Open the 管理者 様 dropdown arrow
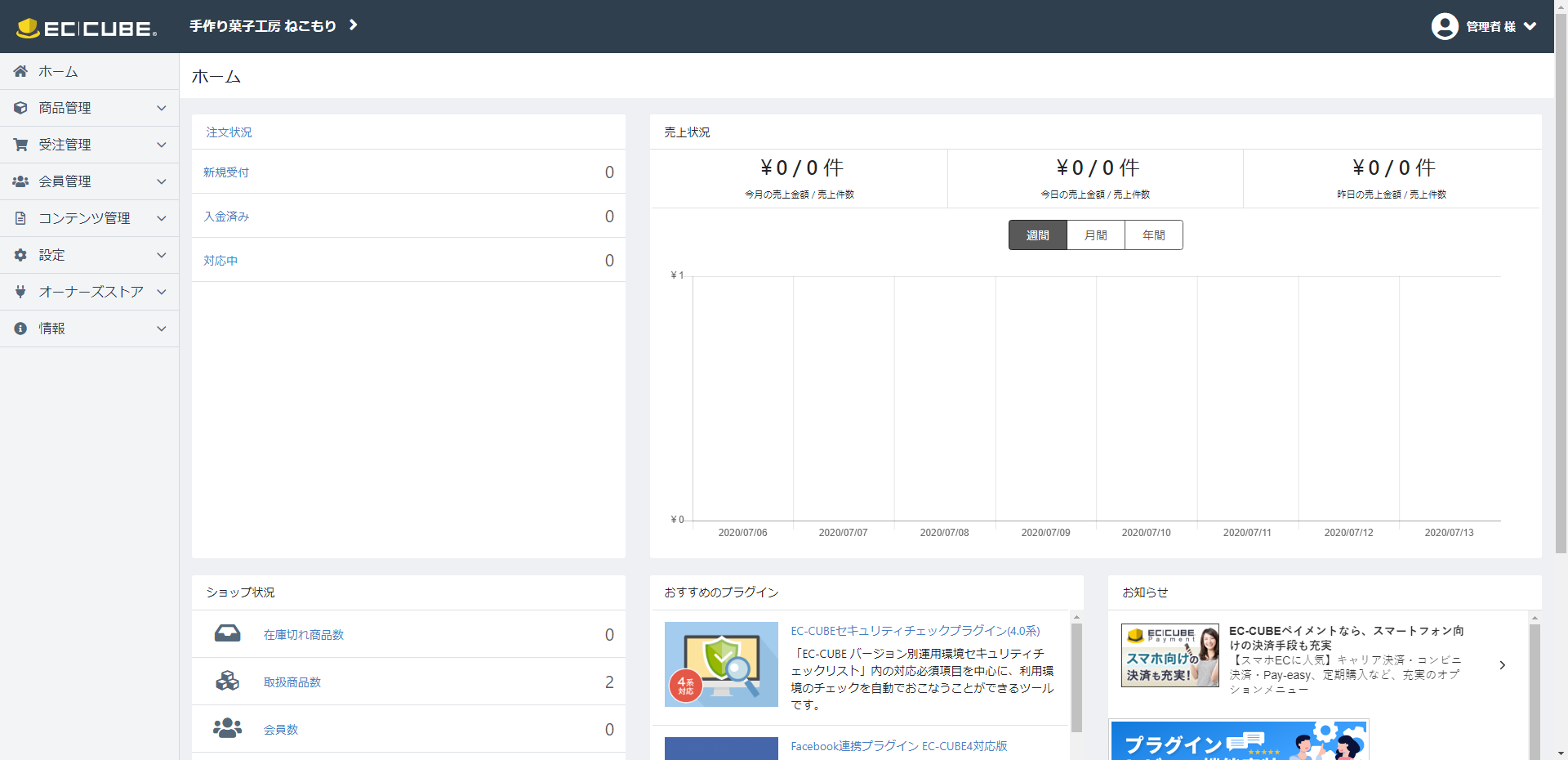The image size is (1568, 760). click(1530, 27)
